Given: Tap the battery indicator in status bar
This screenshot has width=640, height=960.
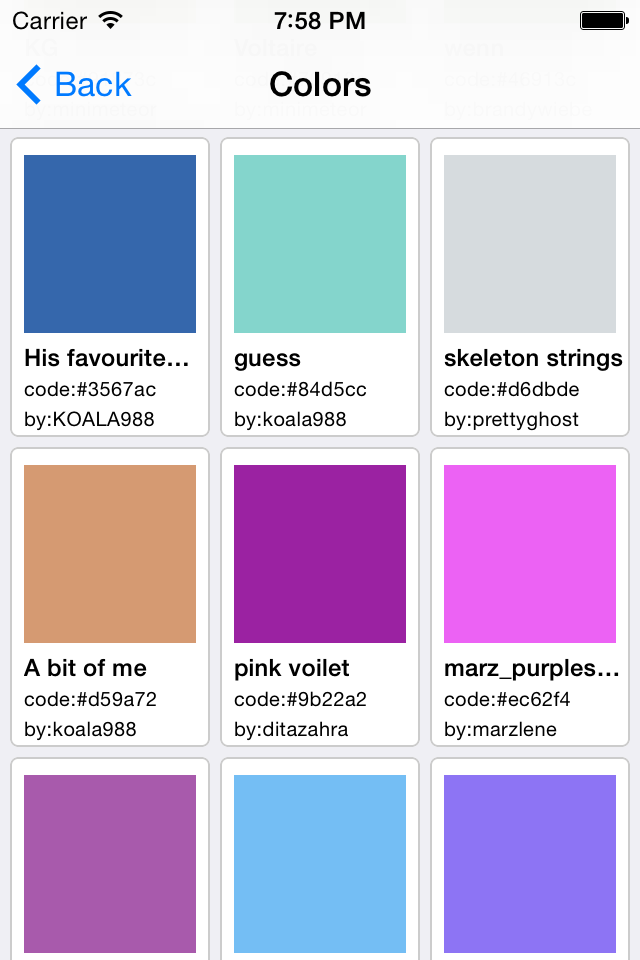Looking at the screenshot, I should click(604, 21).
